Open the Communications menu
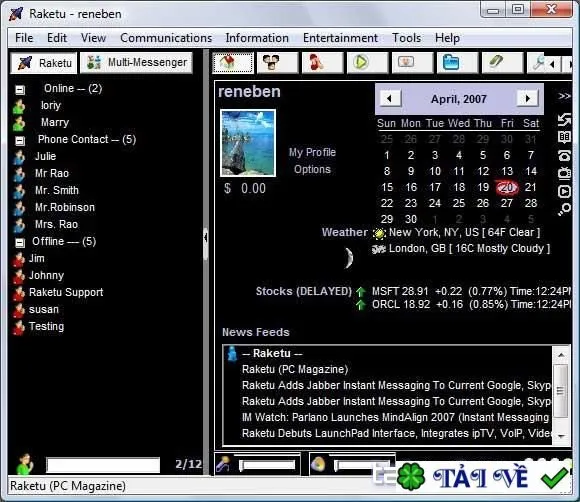 click(166, 38)
